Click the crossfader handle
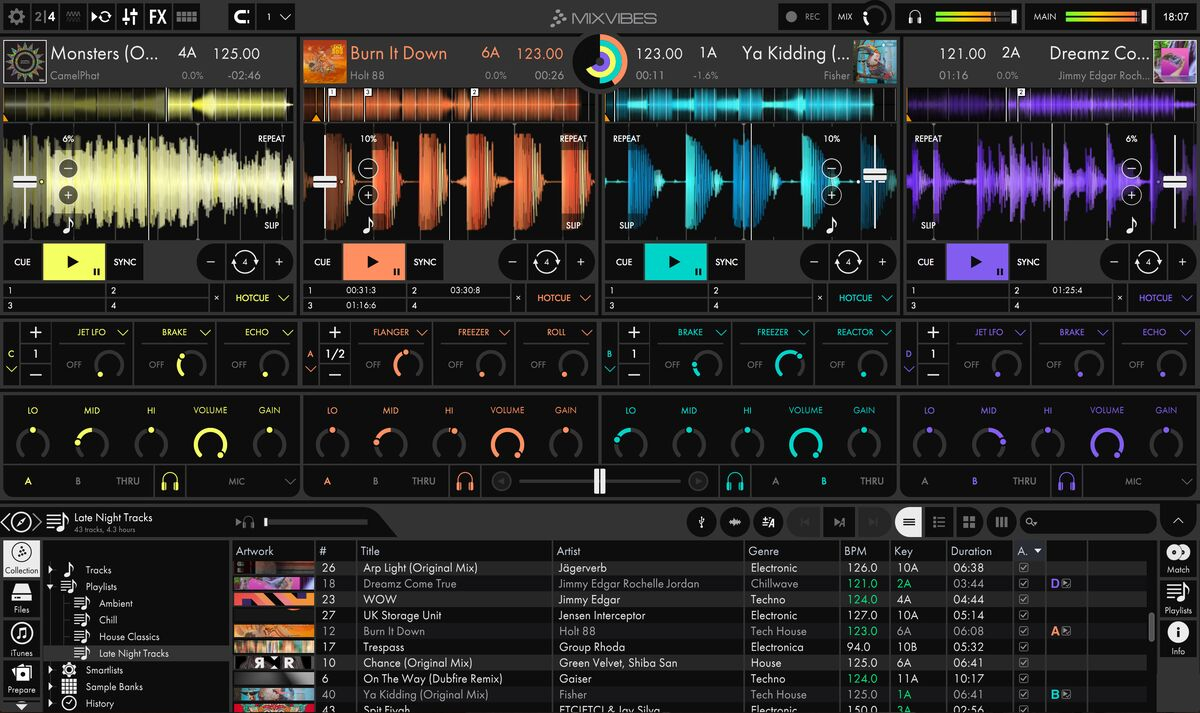 pyautogui.click(x=599, y=481)
